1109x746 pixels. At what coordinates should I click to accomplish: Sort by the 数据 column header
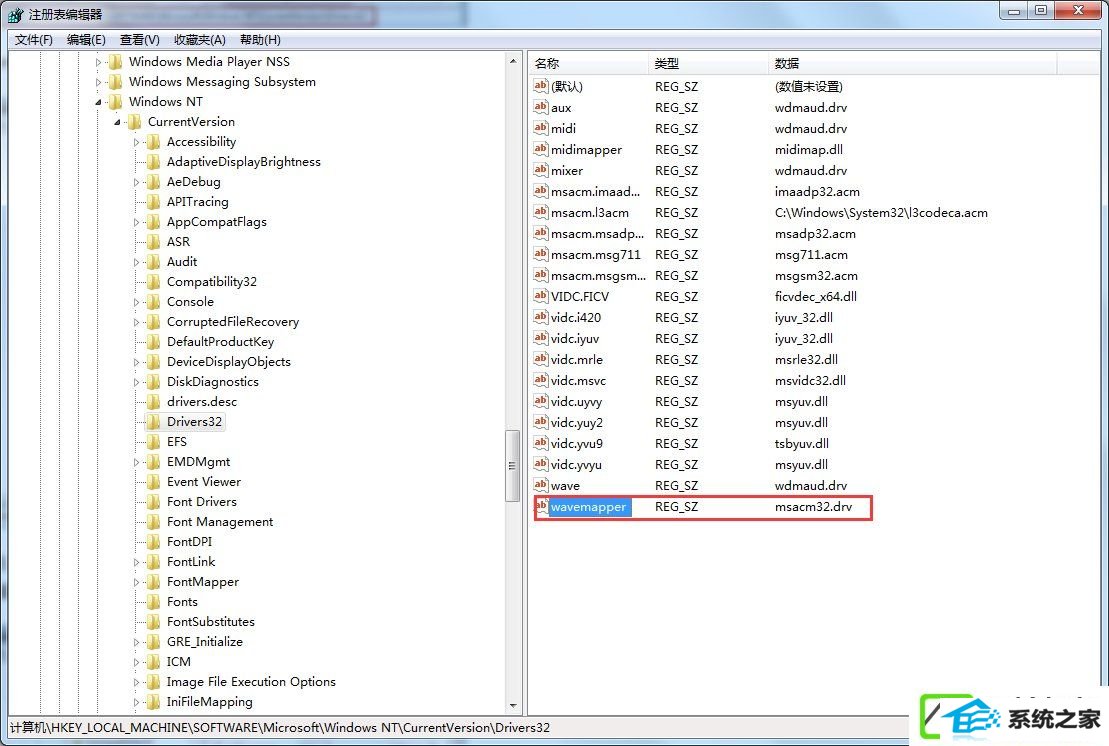(912, 64)
